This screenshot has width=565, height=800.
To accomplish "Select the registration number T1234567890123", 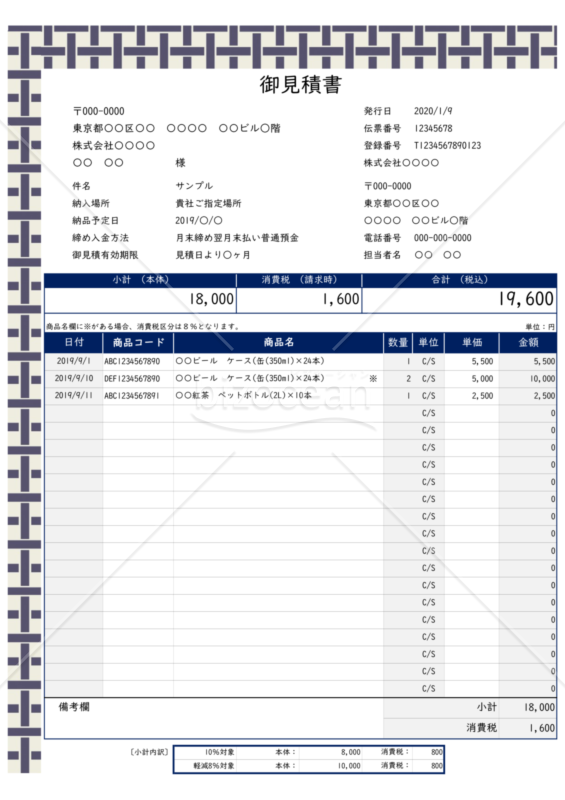I will coord(448,145).
